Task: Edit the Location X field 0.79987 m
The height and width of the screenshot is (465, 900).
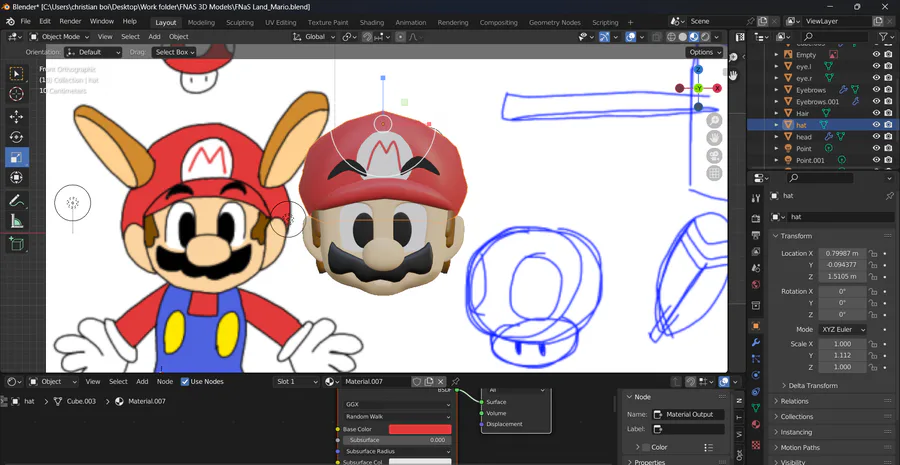Action: [842, 253]
